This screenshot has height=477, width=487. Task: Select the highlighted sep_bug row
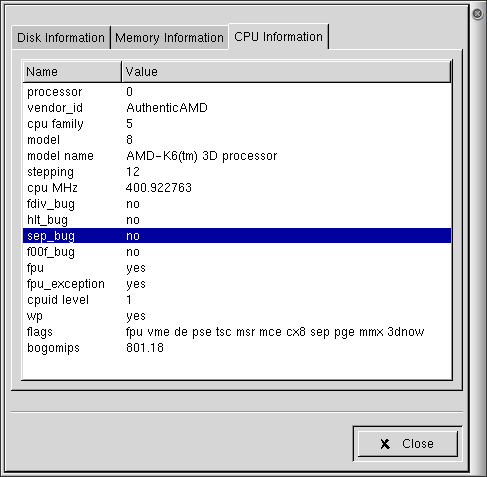pyautogui.click(x=237, y=236)
